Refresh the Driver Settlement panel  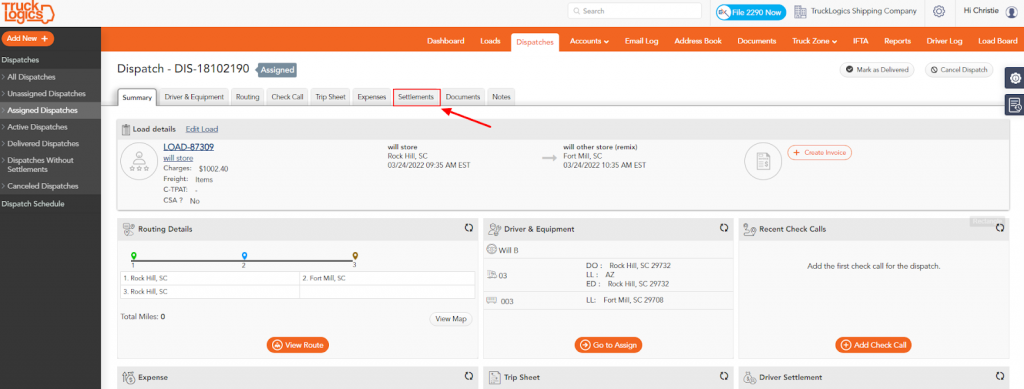(1000, 377)
